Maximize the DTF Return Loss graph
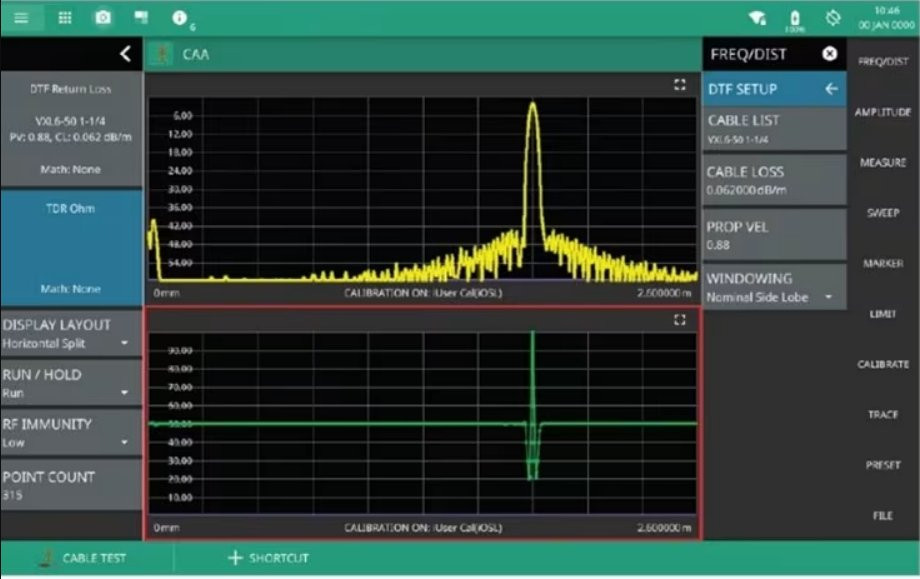Viewport: 920px width, 579px height. pyautogui.click(x=679, y=85)
